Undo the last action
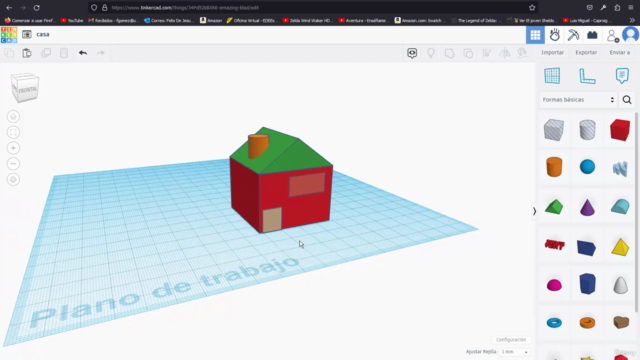640x360 pixels. (x=83, y=53)
